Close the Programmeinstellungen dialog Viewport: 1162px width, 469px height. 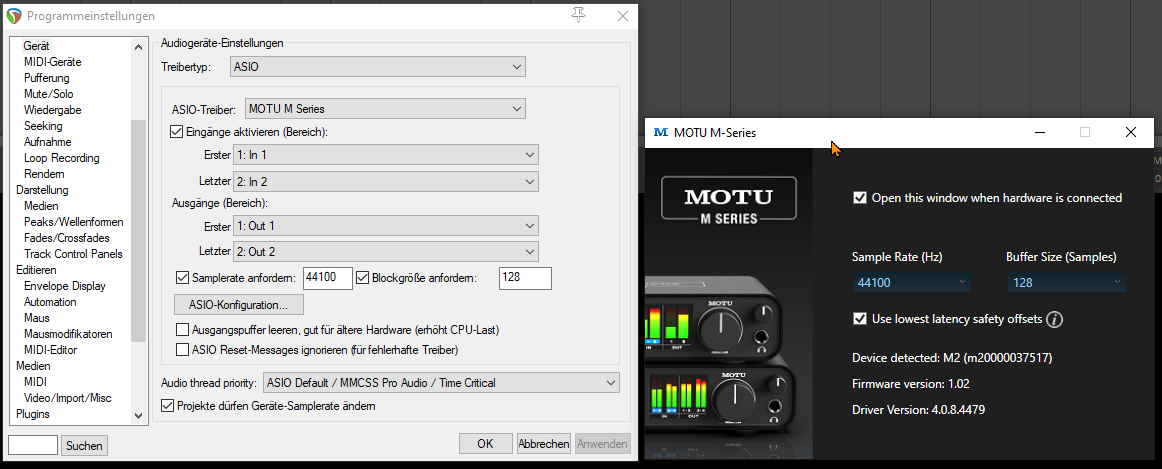pyautogui.click(x=622, y=16)
